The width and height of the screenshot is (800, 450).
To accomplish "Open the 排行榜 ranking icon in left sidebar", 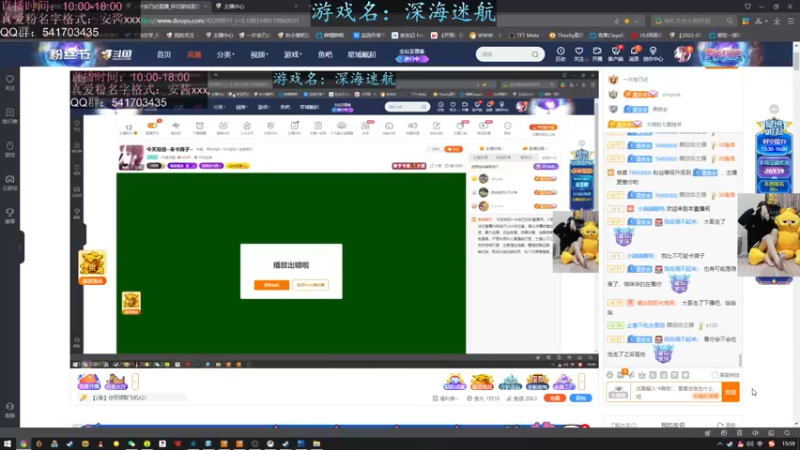I will pos(10,116).
